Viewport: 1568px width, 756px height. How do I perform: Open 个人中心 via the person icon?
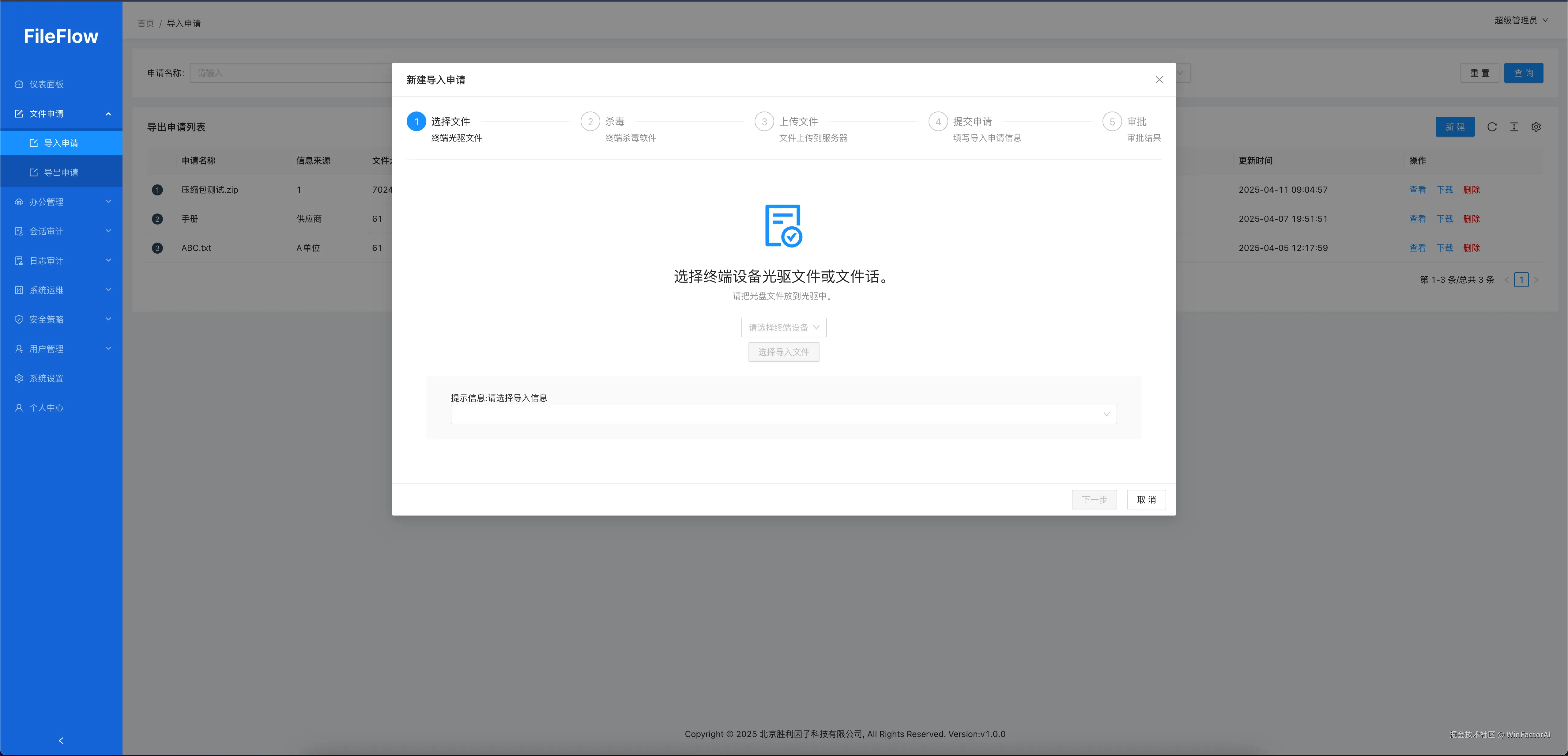pos(18,407)
